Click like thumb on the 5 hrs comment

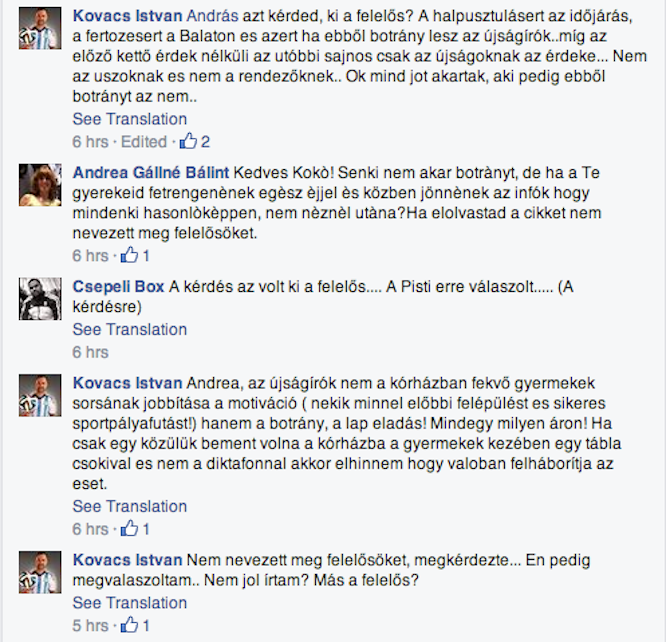click(x=129, y=625)
